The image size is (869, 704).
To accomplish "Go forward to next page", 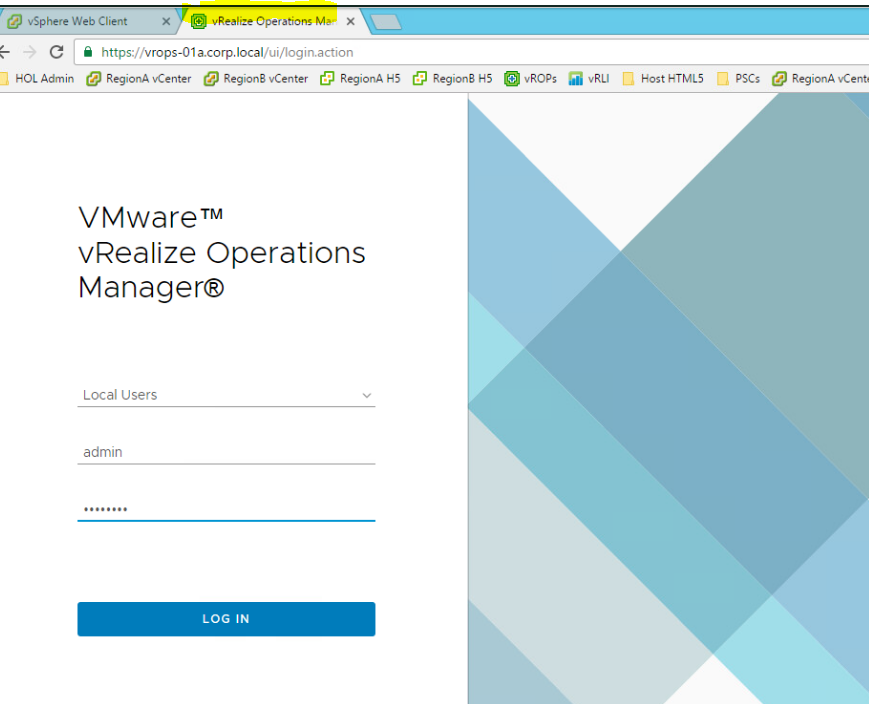I will point(30,52).
